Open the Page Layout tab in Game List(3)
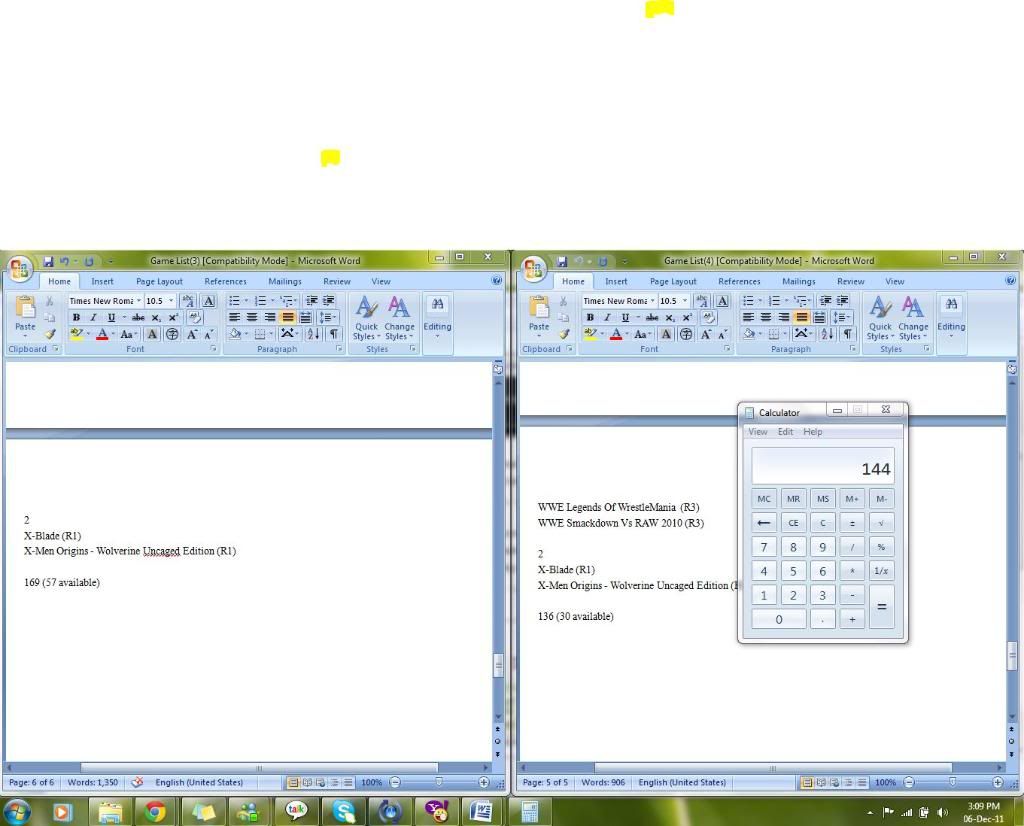This screenshot has height=826, width=1024. [159, 282]
